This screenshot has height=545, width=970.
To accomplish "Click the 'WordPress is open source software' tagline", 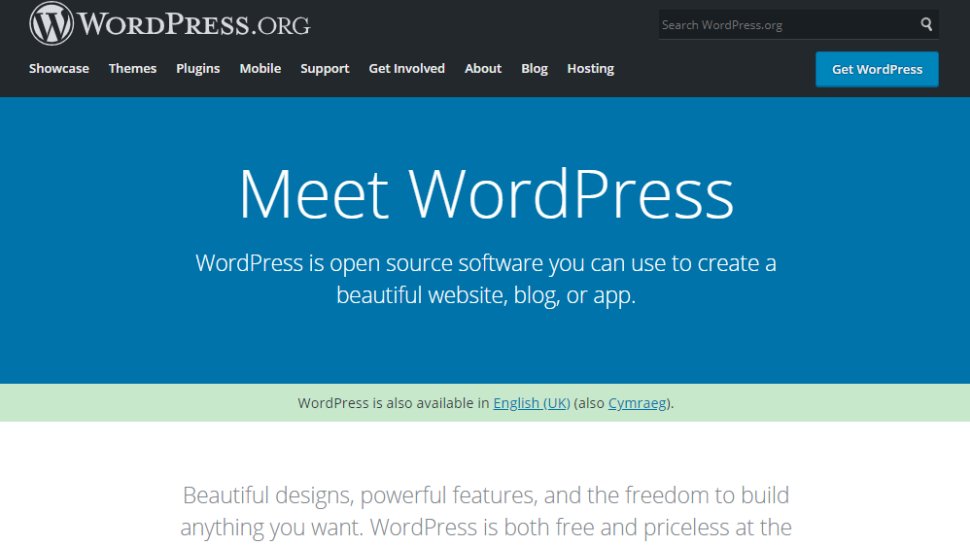I will tap(486, 279).
